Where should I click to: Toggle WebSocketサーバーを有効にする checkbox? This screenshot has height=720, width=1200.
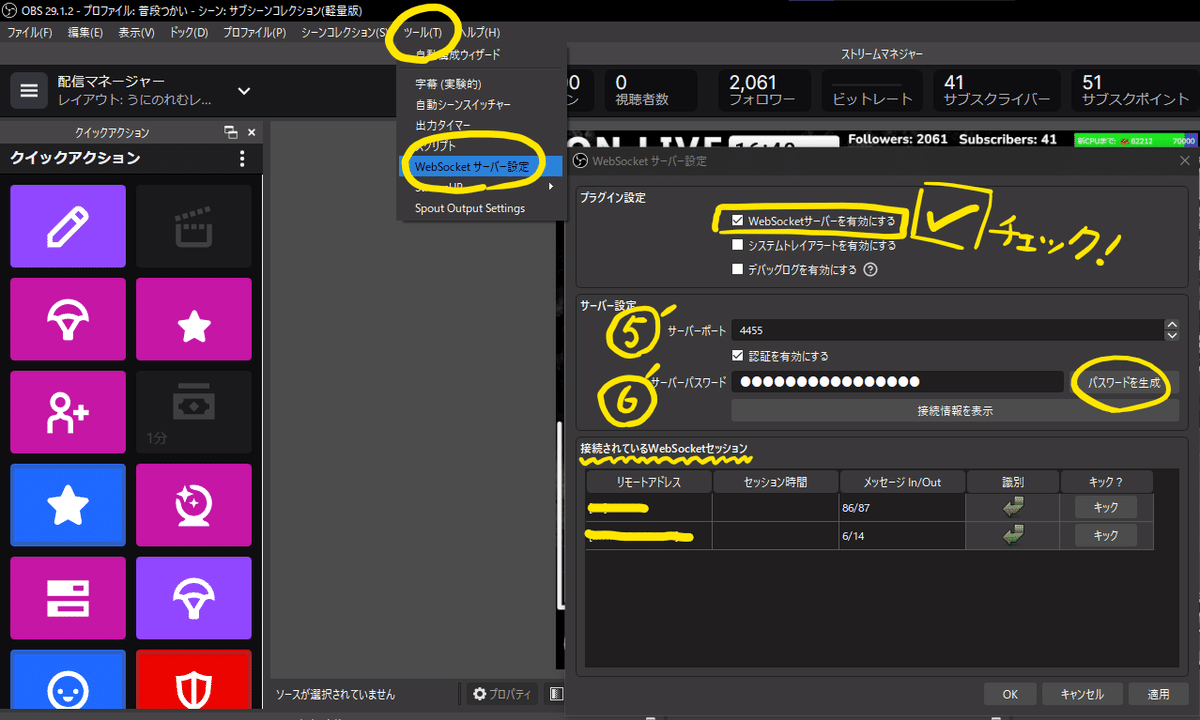pyautogui.click(x=738, y=220)
